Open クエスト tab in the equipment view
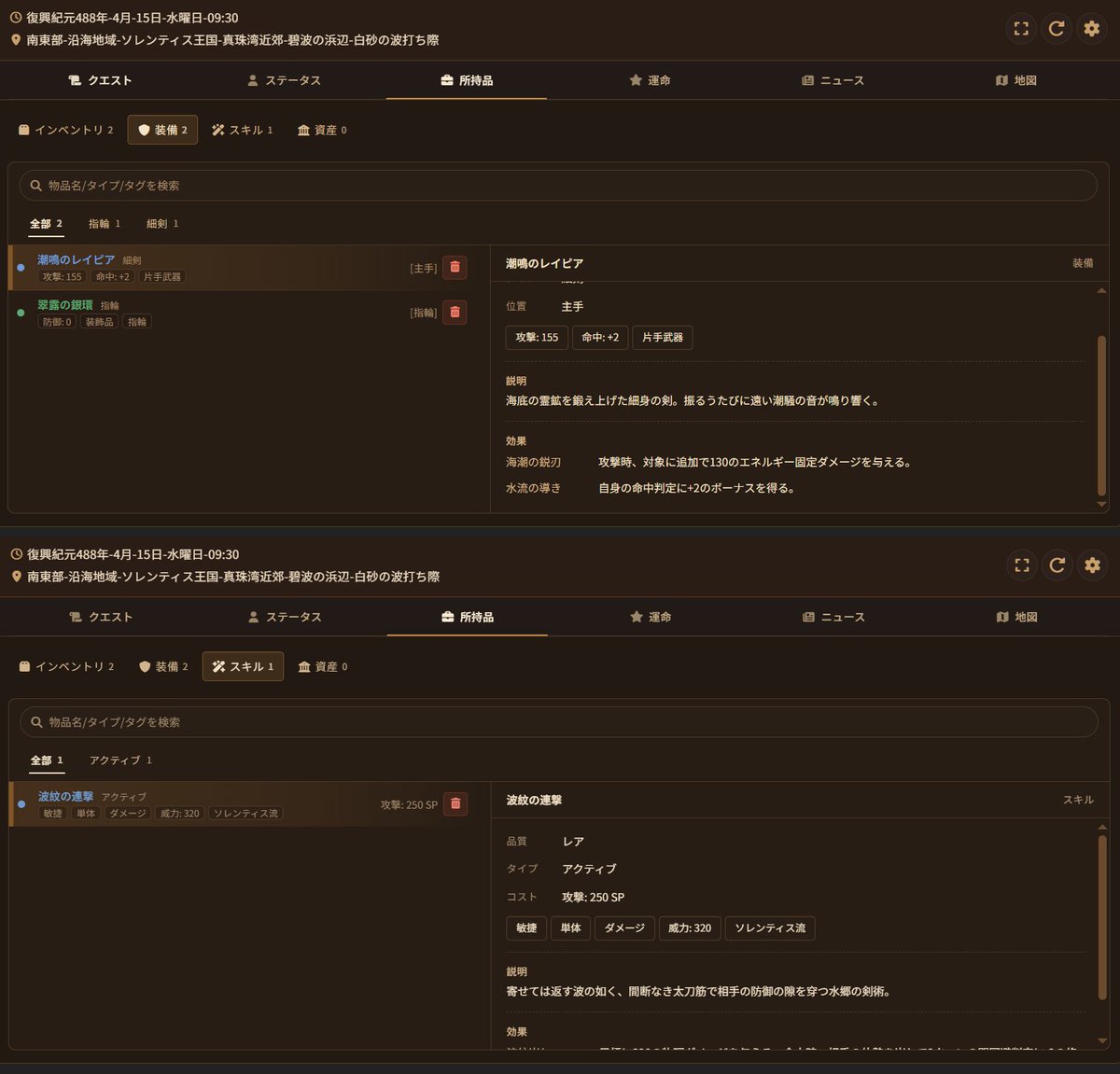This screenshot has width=1120, height=1074. tap(100, 80)
